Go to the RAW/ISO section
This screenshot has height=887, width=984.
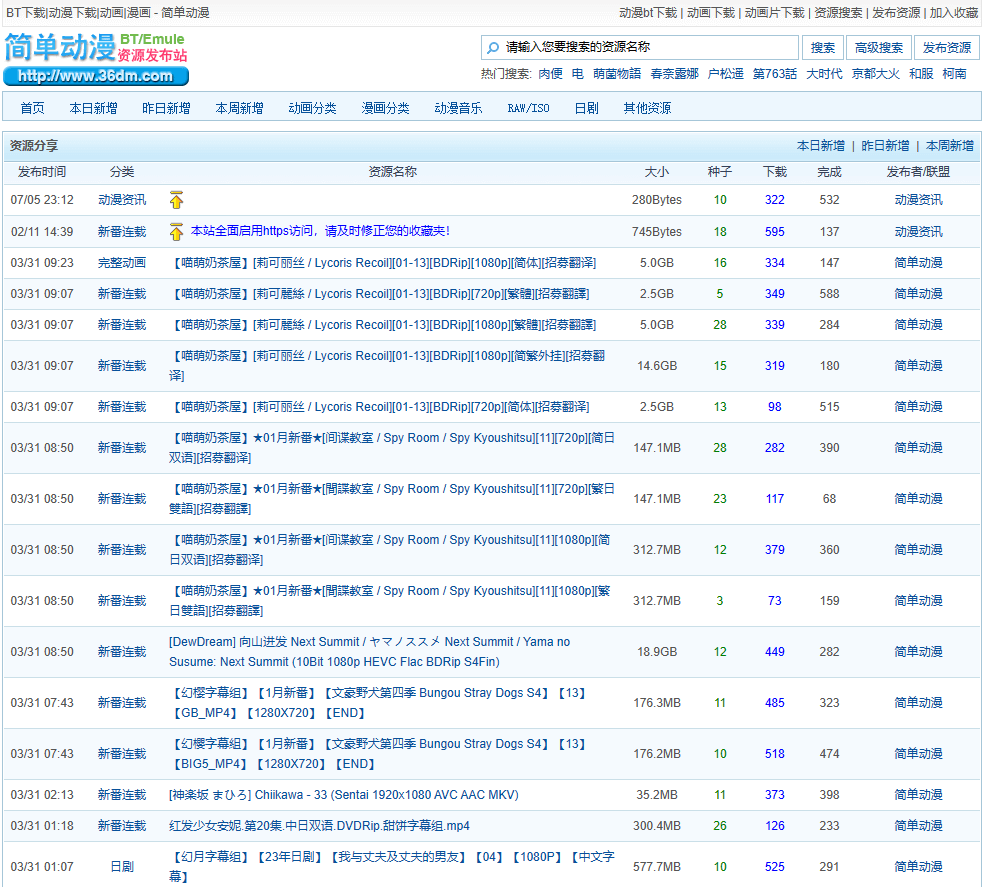(528, 108)
